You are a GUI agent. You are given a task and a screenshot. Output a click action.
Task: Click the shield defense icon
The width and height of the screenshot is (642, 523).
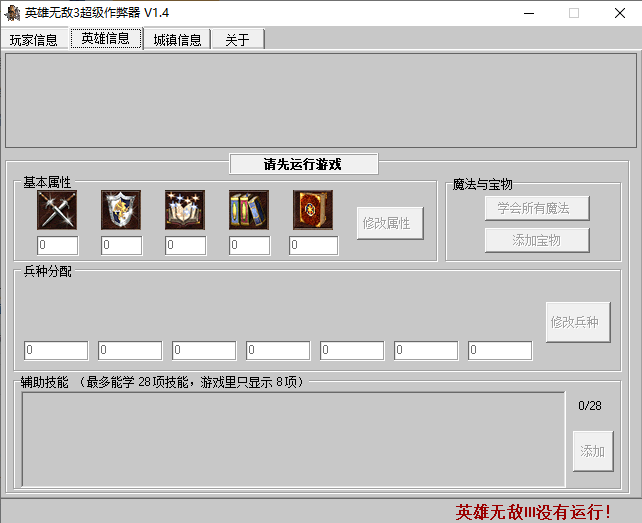click(121, 210)
